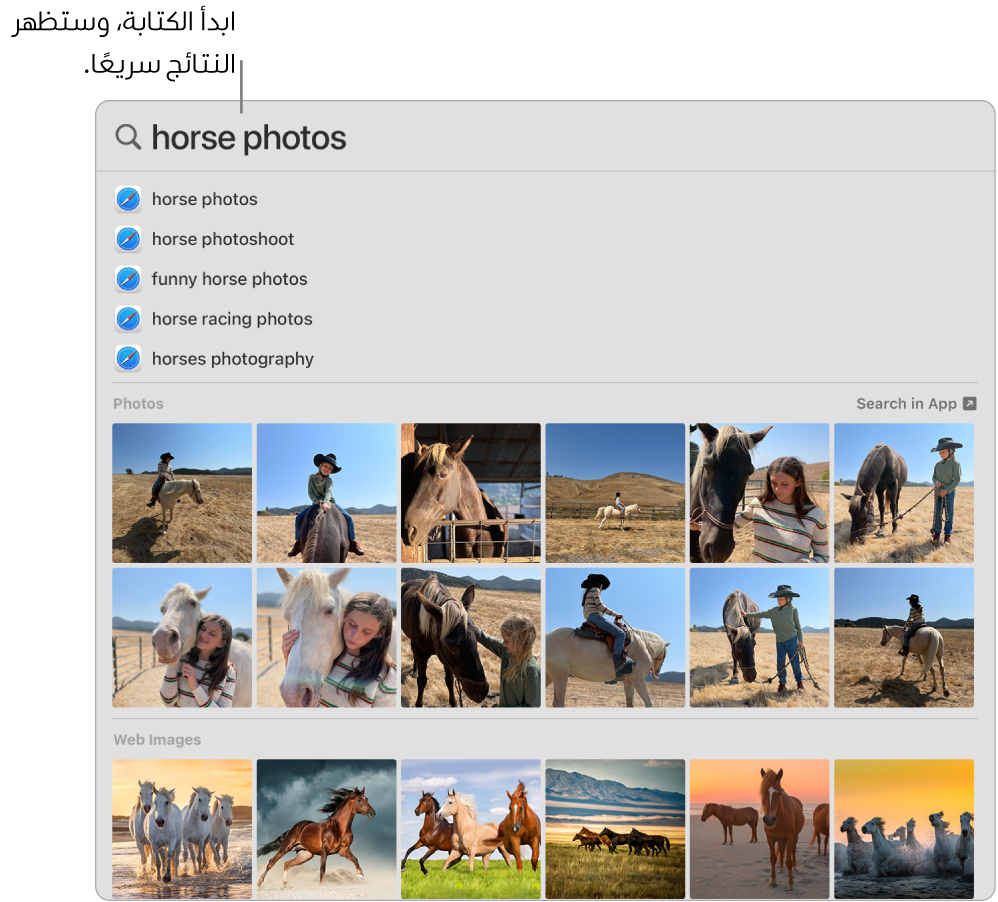
Task: Open photo of girl hugging white horse by fence
Action: pyautogui.click(x=182, y=638)
